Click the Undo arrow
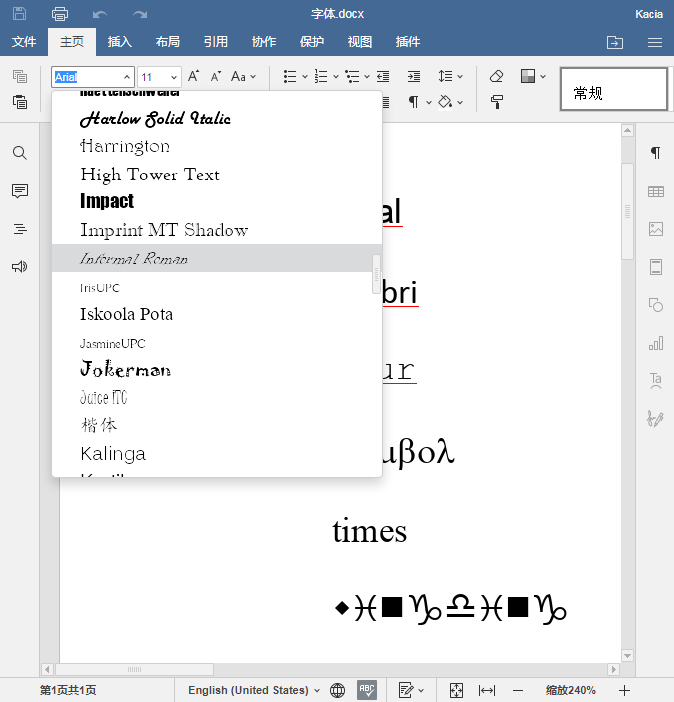The width and height of the screenshot is (674, 702). coord(99,14)
